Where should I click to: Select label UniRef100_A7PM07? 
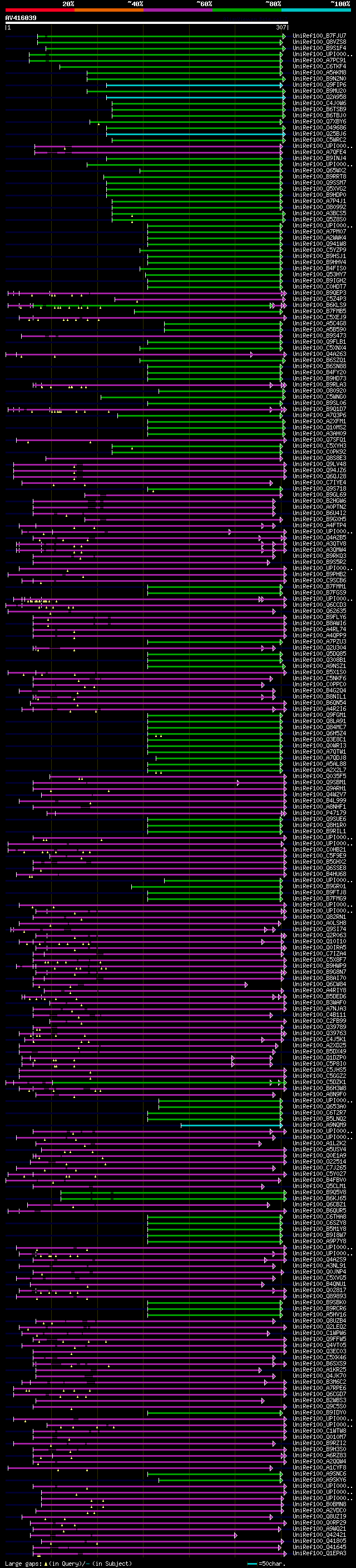[319, 232]
